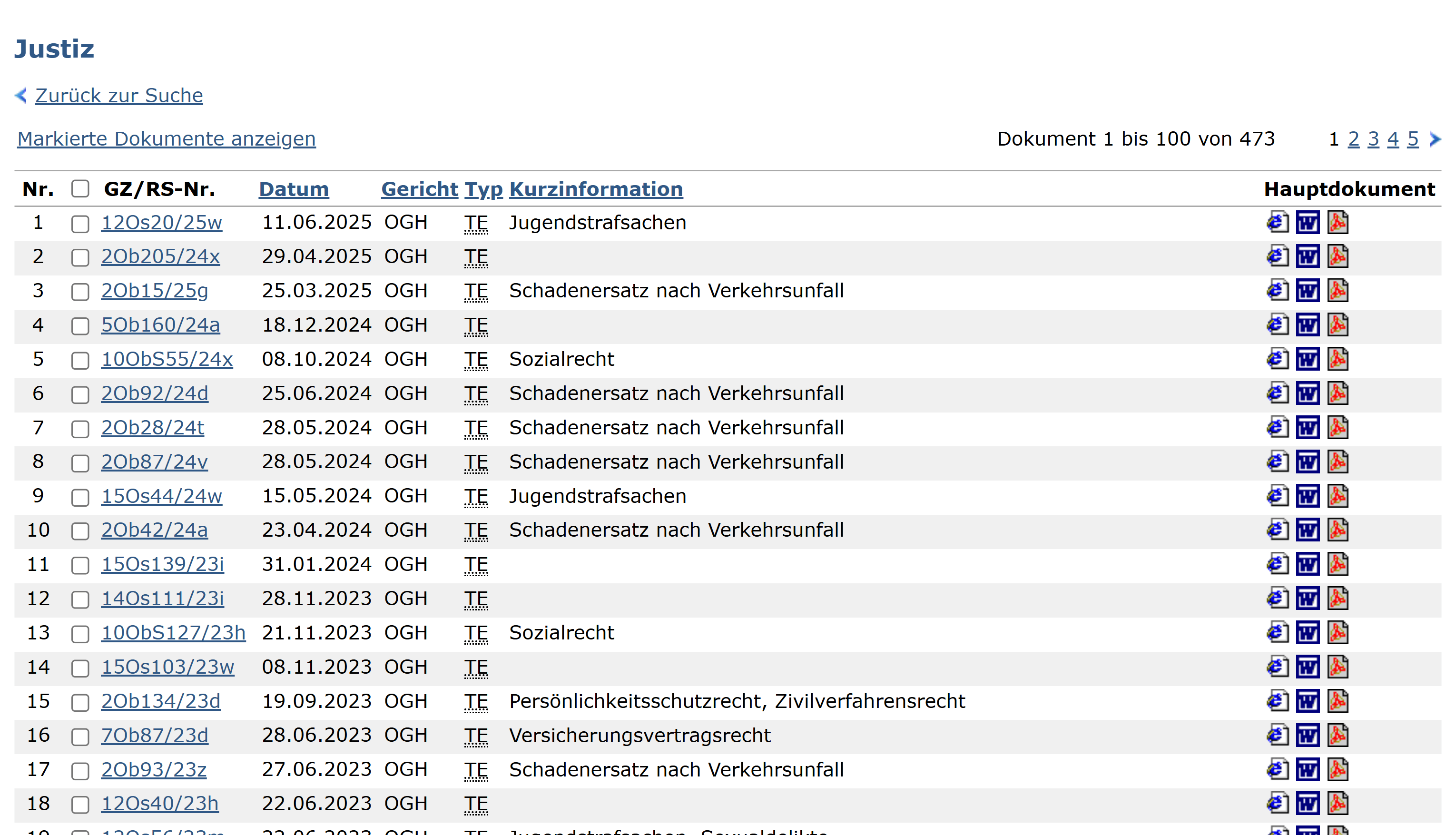This screenshot has height=835, width=1456.
Task: Click the next page arrow
Action: (x=1435, y=139)
